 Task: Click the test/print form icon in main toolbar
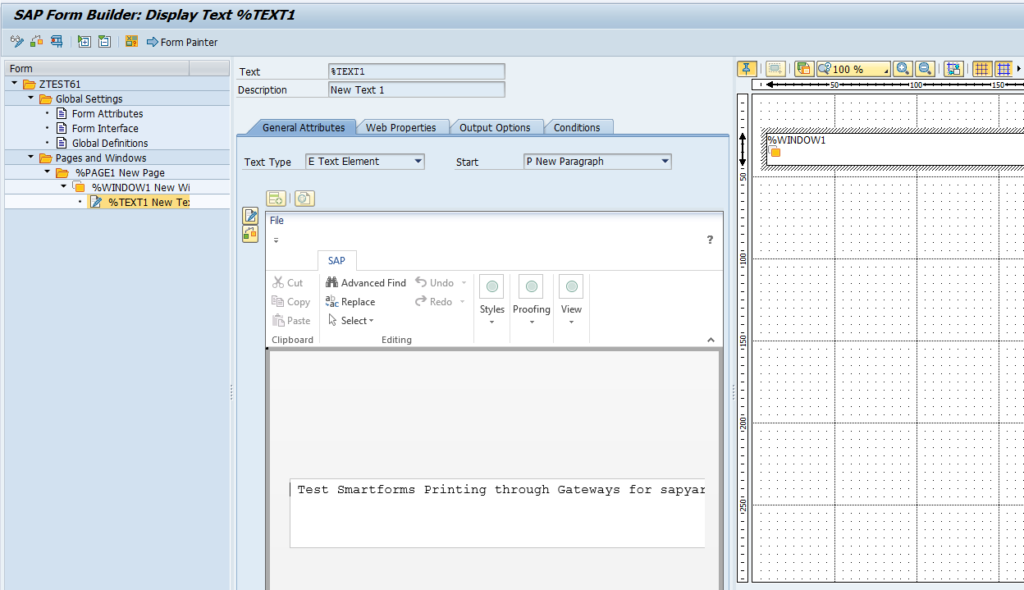[57, 42]
